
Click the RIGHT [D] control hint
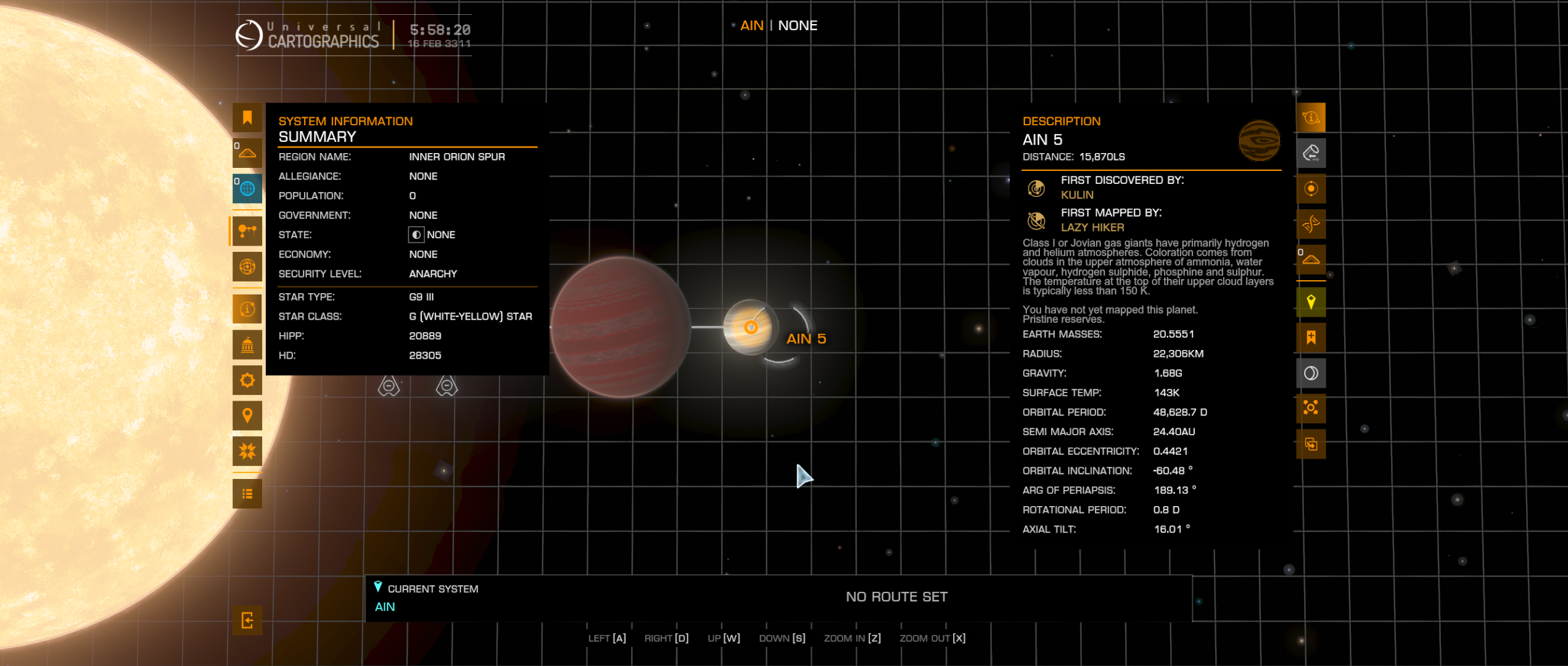pos(666,638)
